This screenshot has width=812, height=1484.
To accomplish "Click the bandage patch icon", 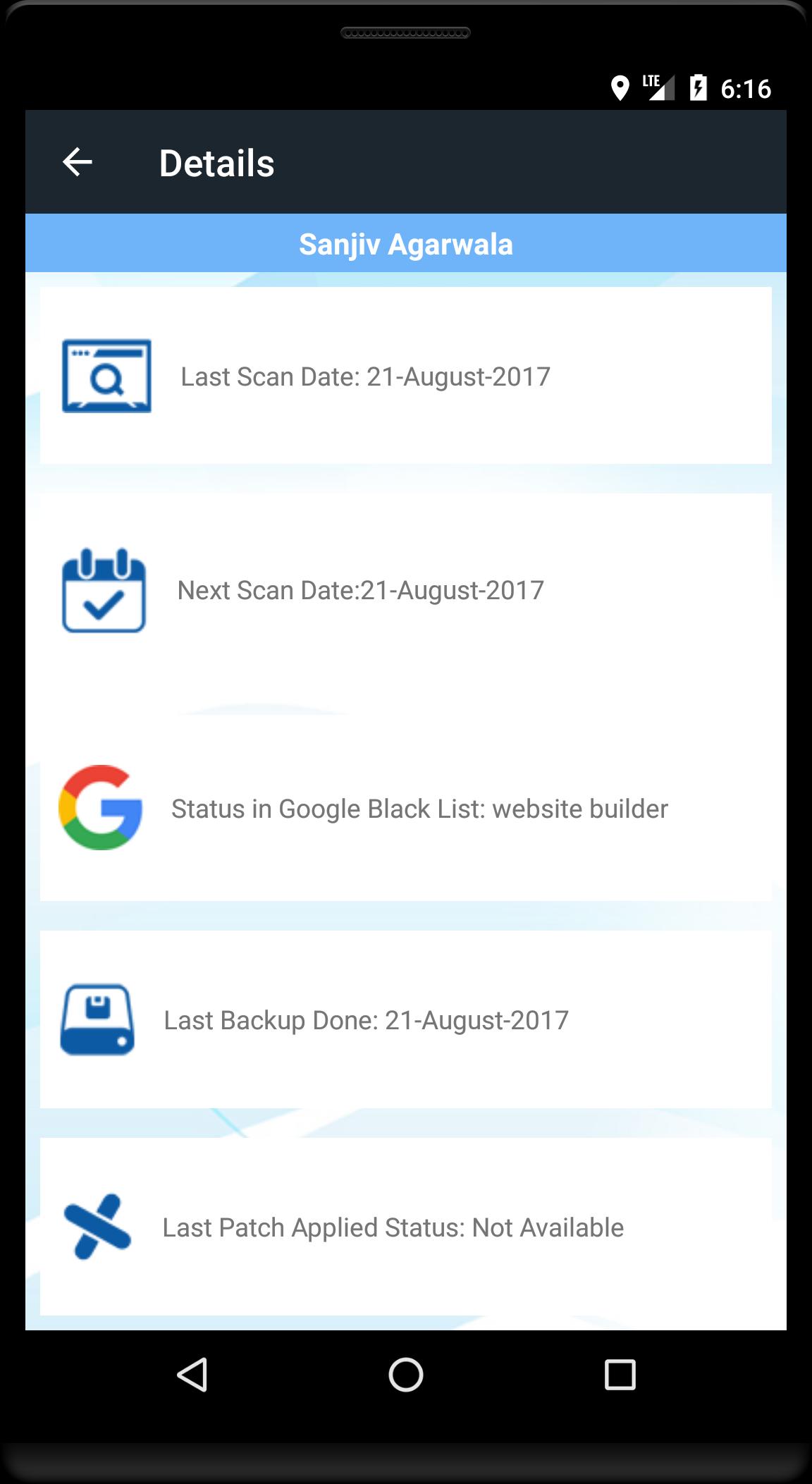I will [x=97, y=1227].
